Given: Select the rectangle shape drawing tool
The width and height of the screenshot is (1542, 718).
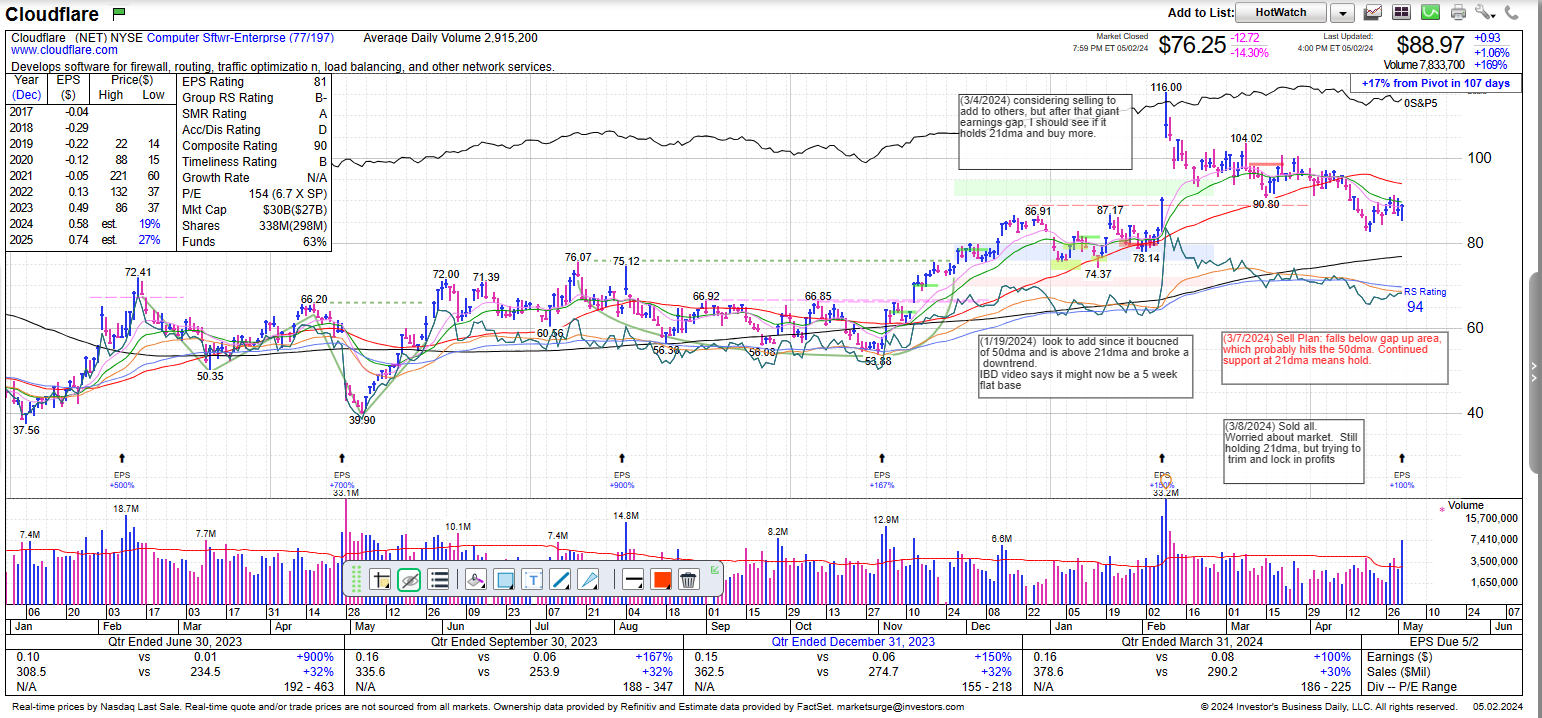Looking at the screenshot, I should click(x=505, y=579).
